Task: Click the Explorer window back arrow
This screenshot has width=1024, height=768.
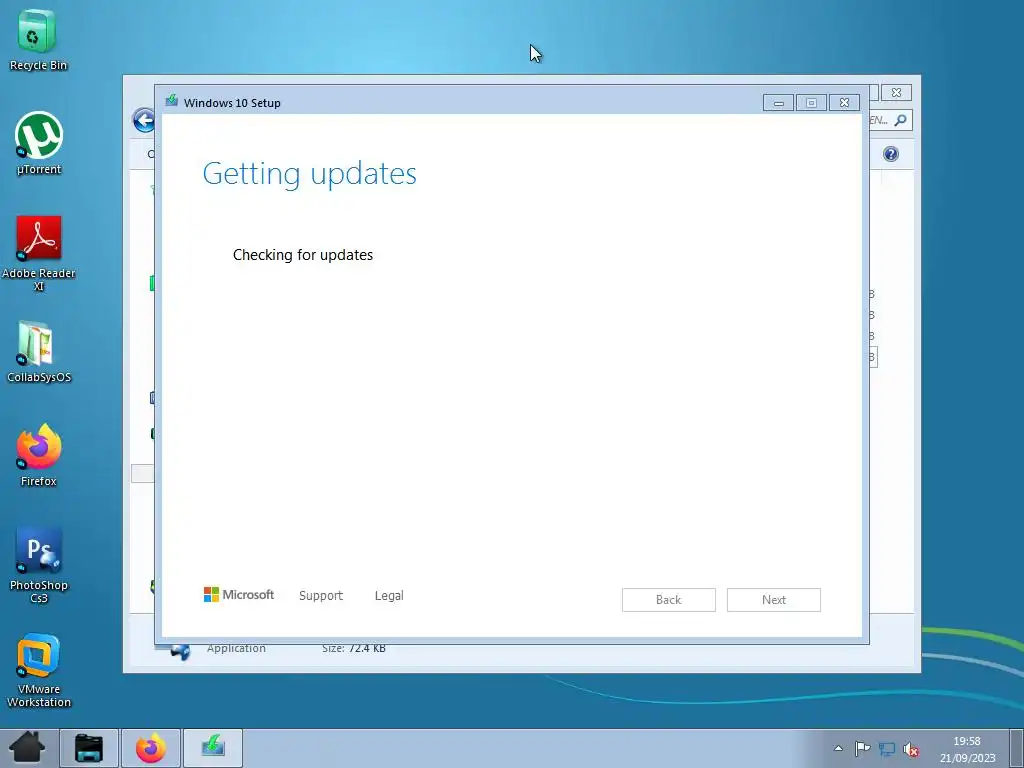Action: [144, 120]
